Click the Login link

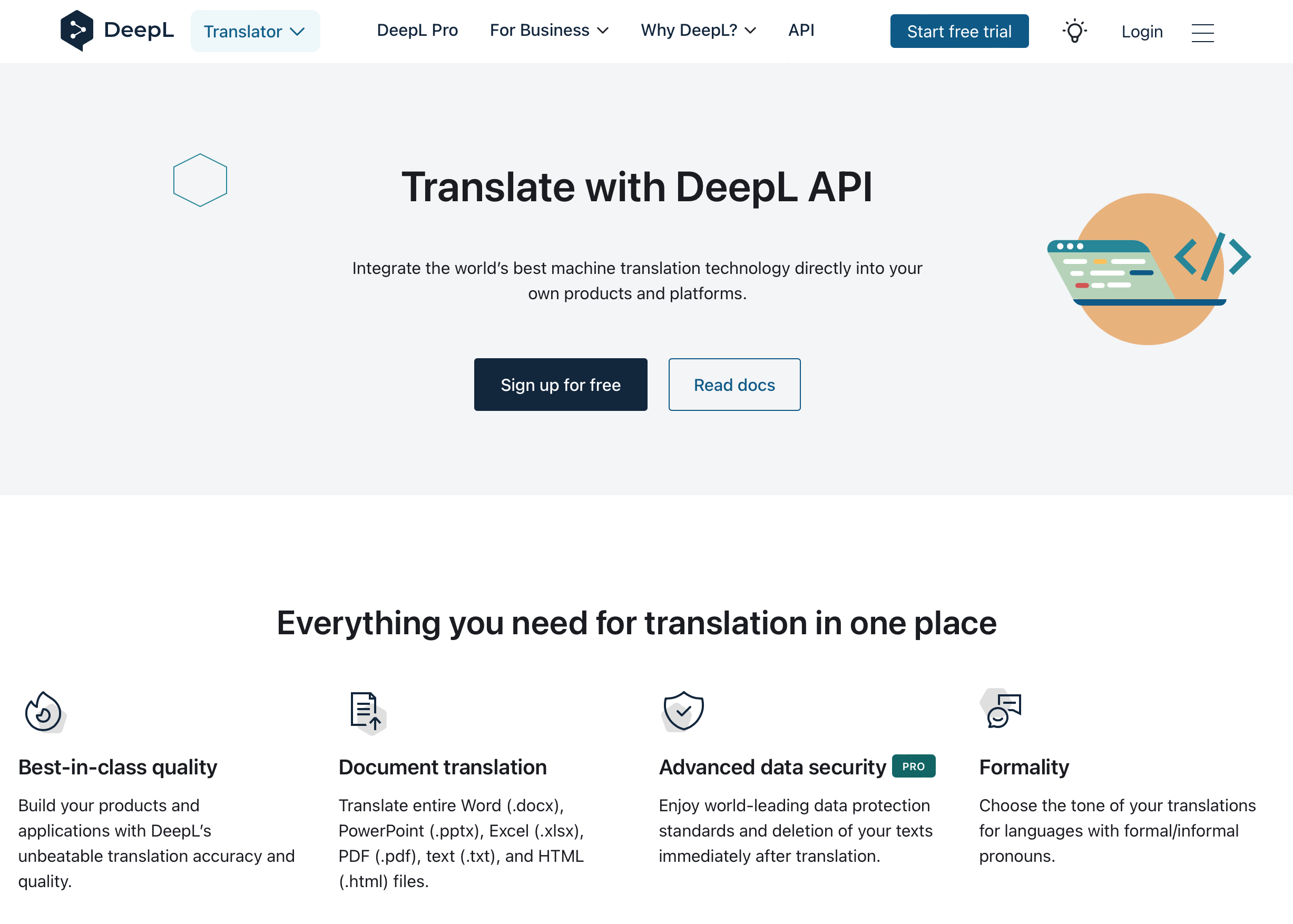coord(1142,32)
